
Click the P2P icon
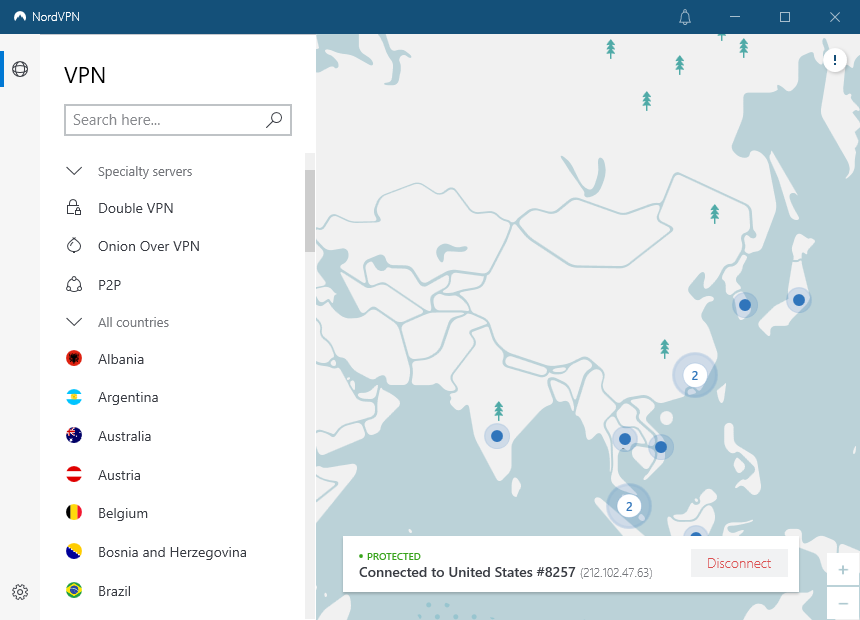pyautogui.click(x=74, y=285)
